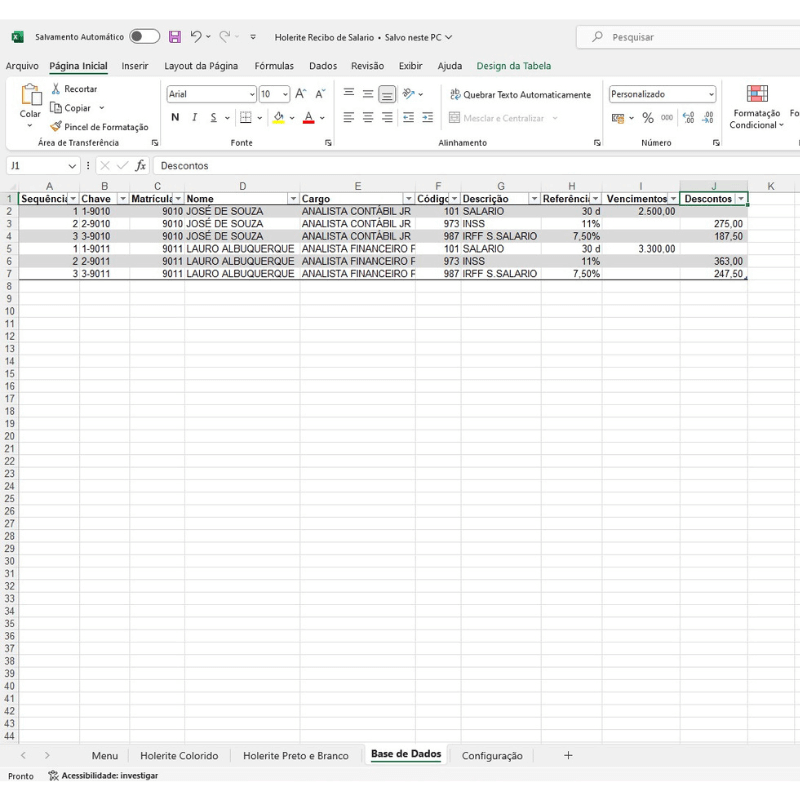Open the Nome column filter dropdown
This screenshot has height=800, width=800.
click(293, 199)
